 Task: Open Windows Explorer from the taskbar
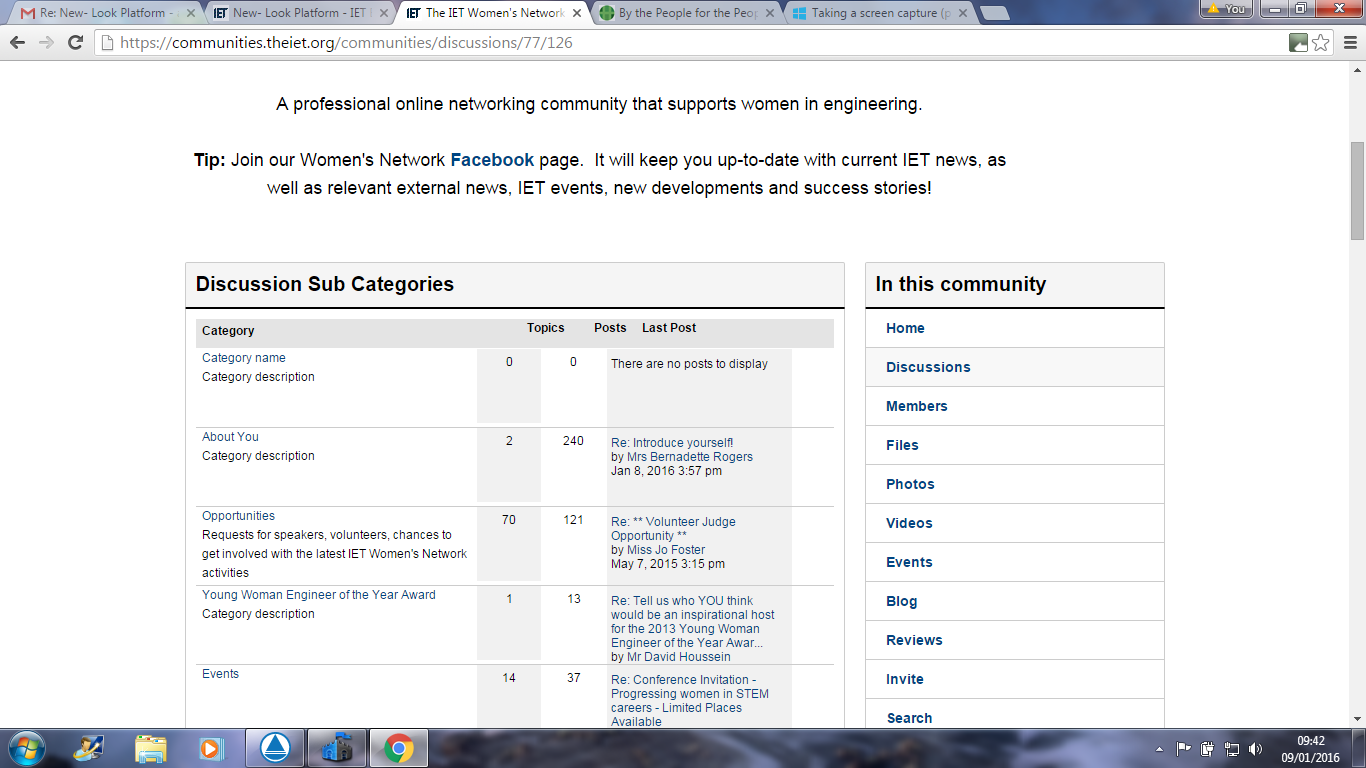pyautogui.click(x=151, y=748)
